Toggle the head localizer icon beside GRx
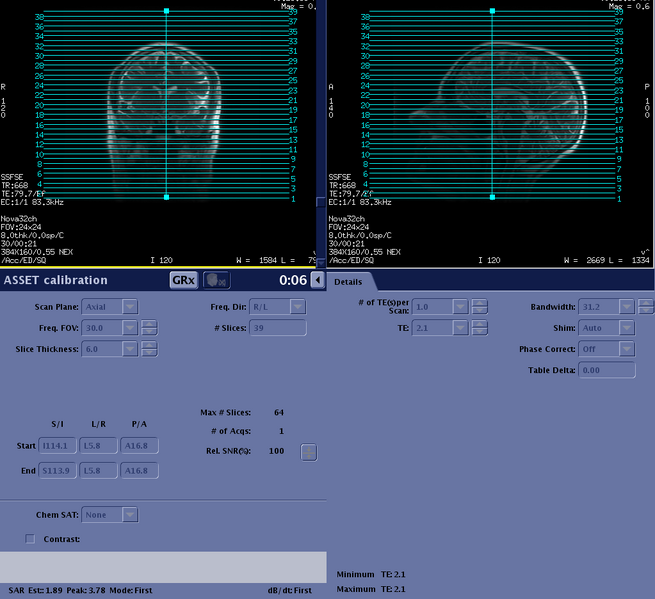The width and height of the screenshot is (655, 599). (x=216, y=280)
